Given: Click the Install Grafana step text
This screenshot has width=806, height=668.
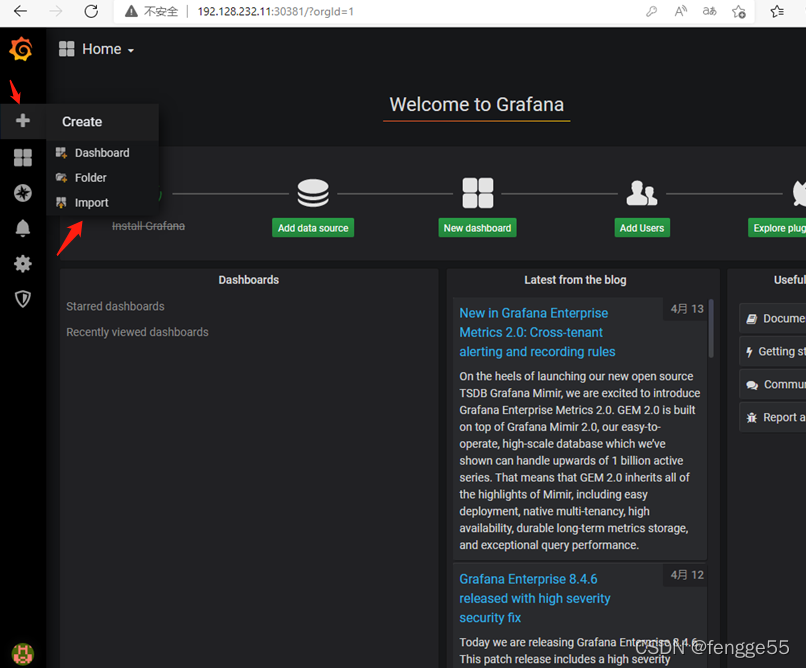Looking at the screenshot, I should [x=149, y=226].
